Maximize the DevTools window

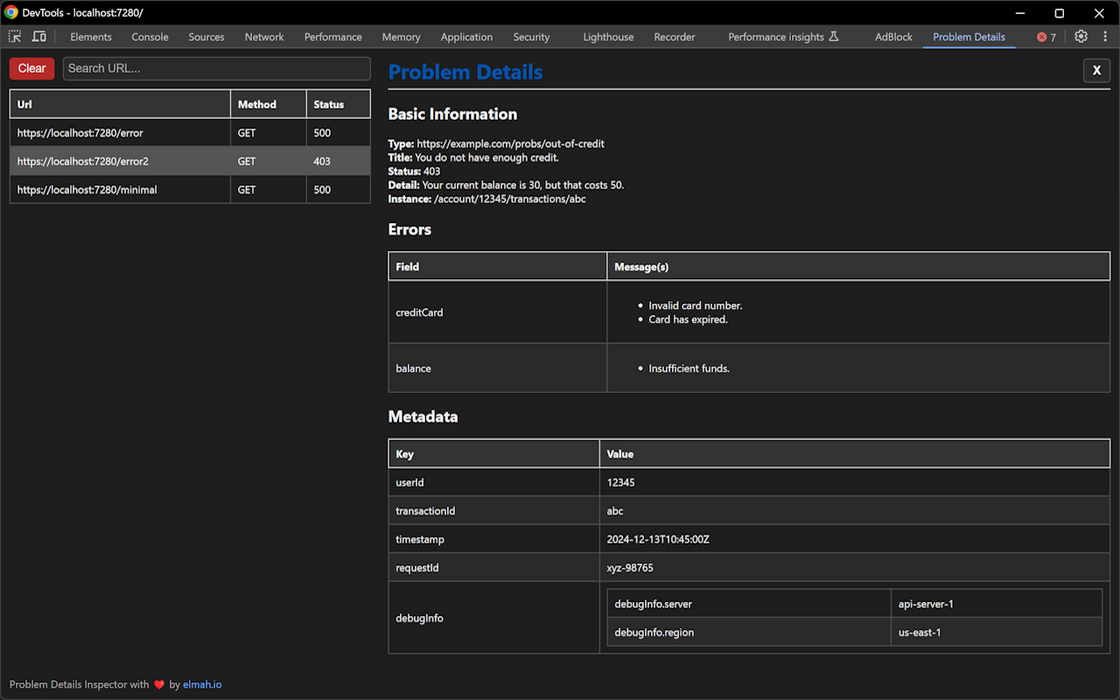tap(1059, 13)
